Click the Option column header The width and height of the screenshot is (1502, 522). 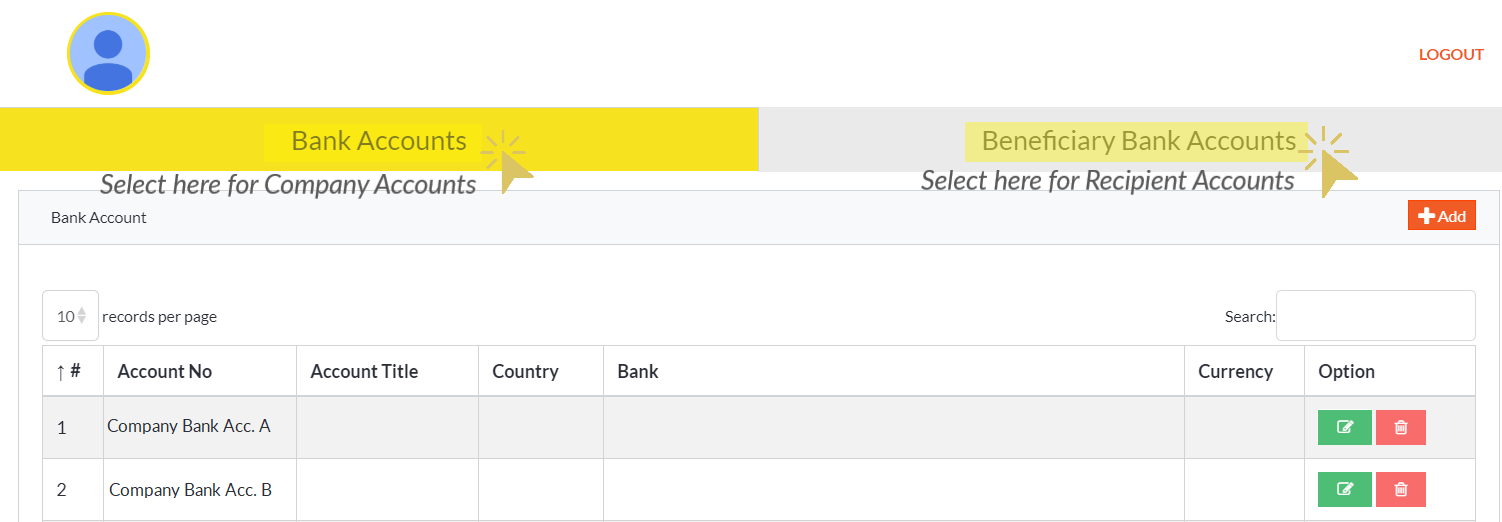1346,372
